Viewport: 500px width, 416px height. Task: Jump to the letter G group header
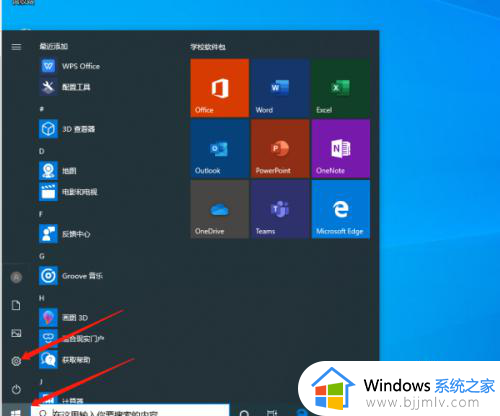[42, 256]
